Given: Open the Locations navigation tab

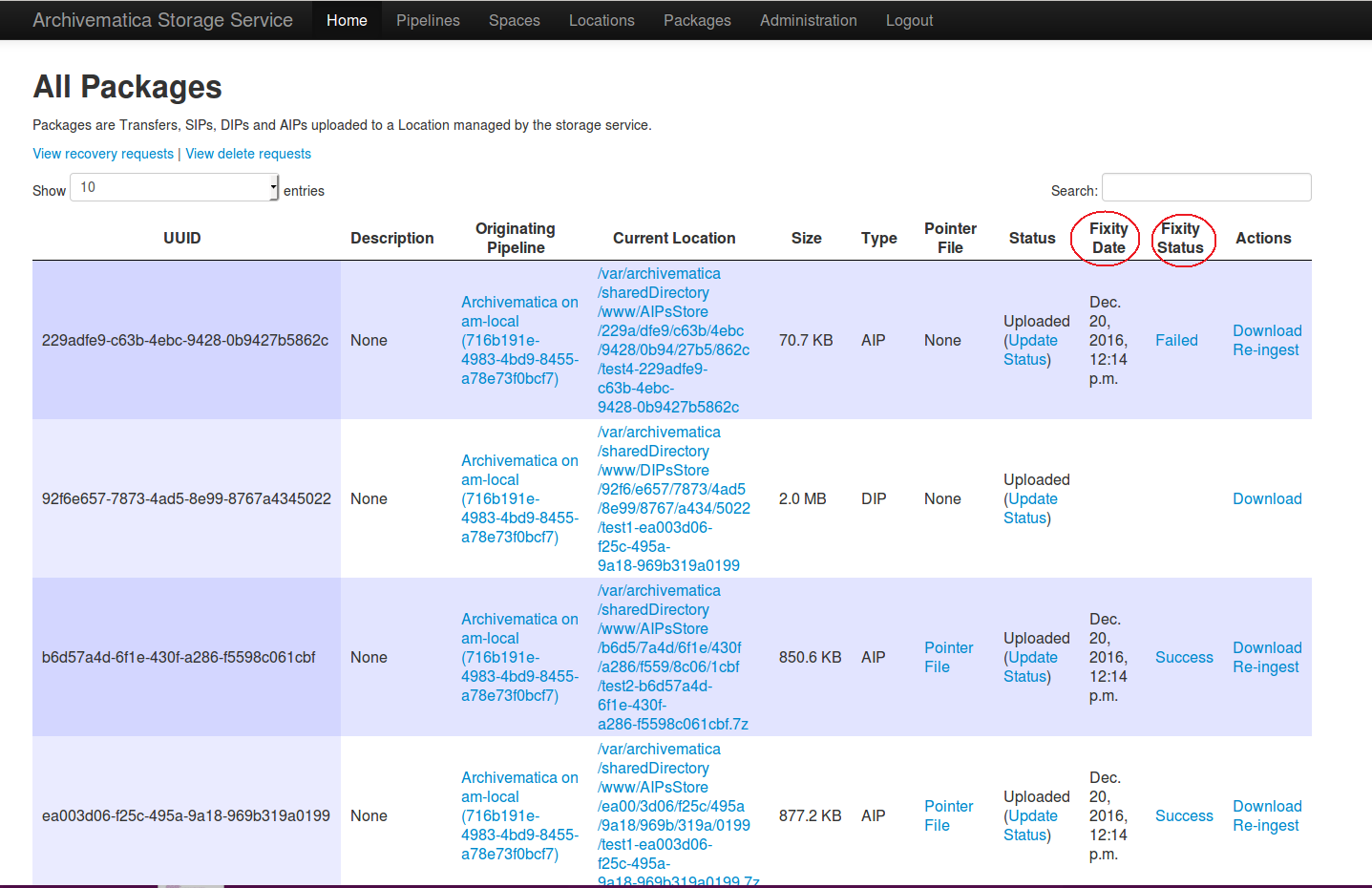Looking at the screenshot, I should pos(602,20).
